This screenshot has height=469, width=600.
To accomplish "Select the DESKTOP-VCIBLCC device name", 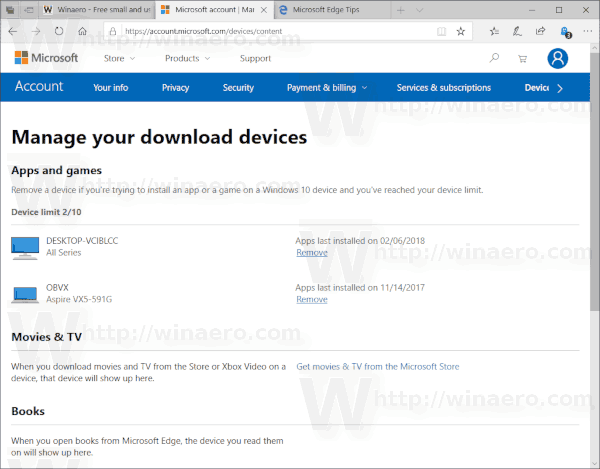I will [x=82, y=241].
